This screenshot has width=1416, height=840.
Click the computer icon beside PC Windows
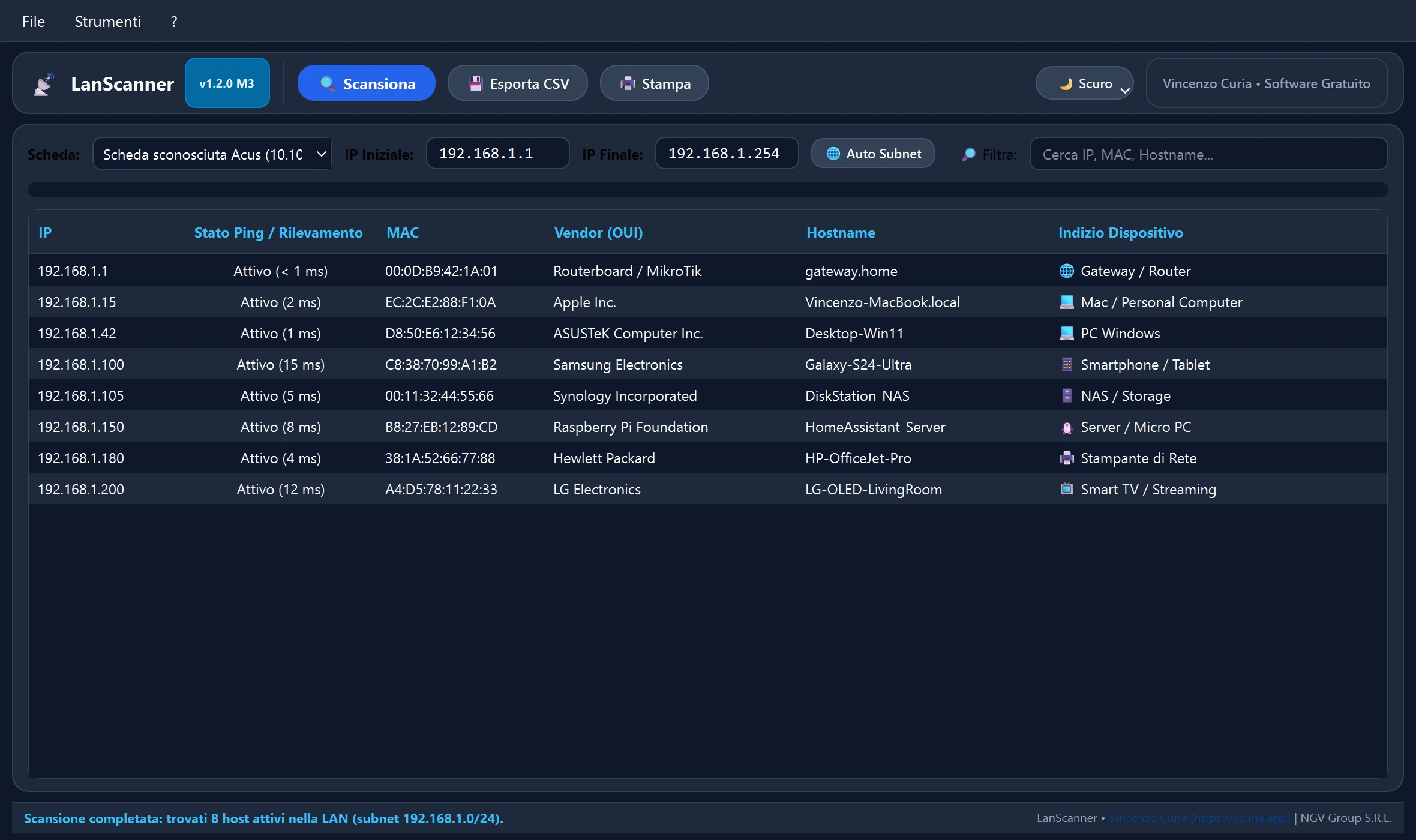[x=1066, y=333]
